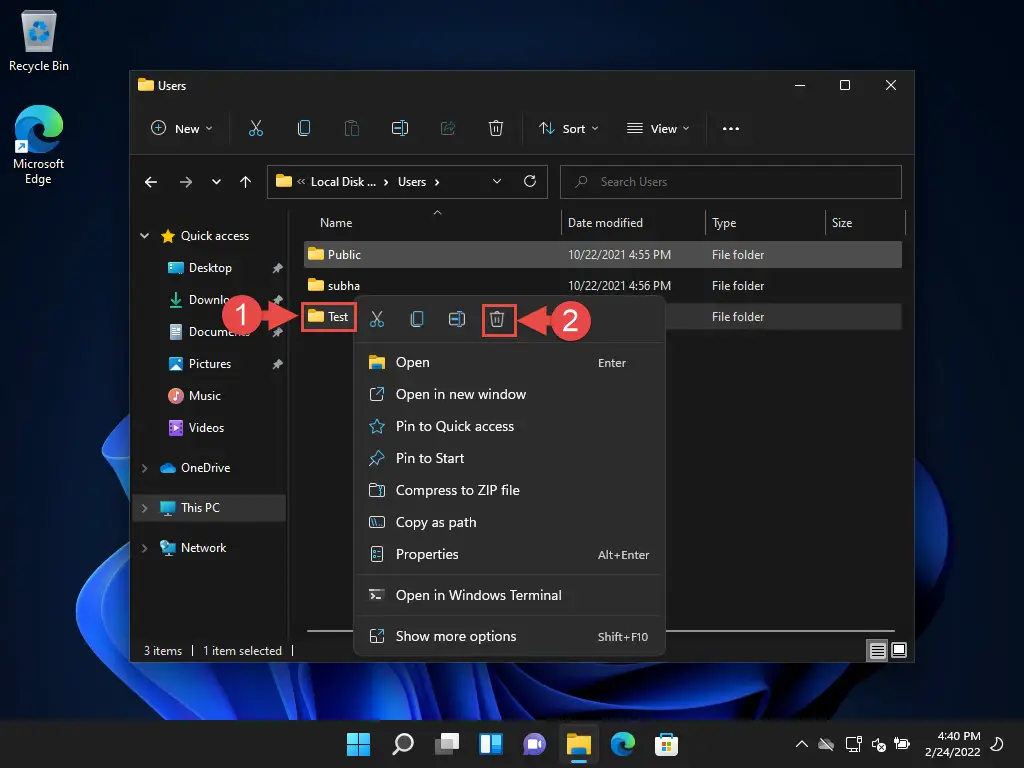Select the subha folder row
Viewport: 1024px width, 768px height.
coord(603,285)
